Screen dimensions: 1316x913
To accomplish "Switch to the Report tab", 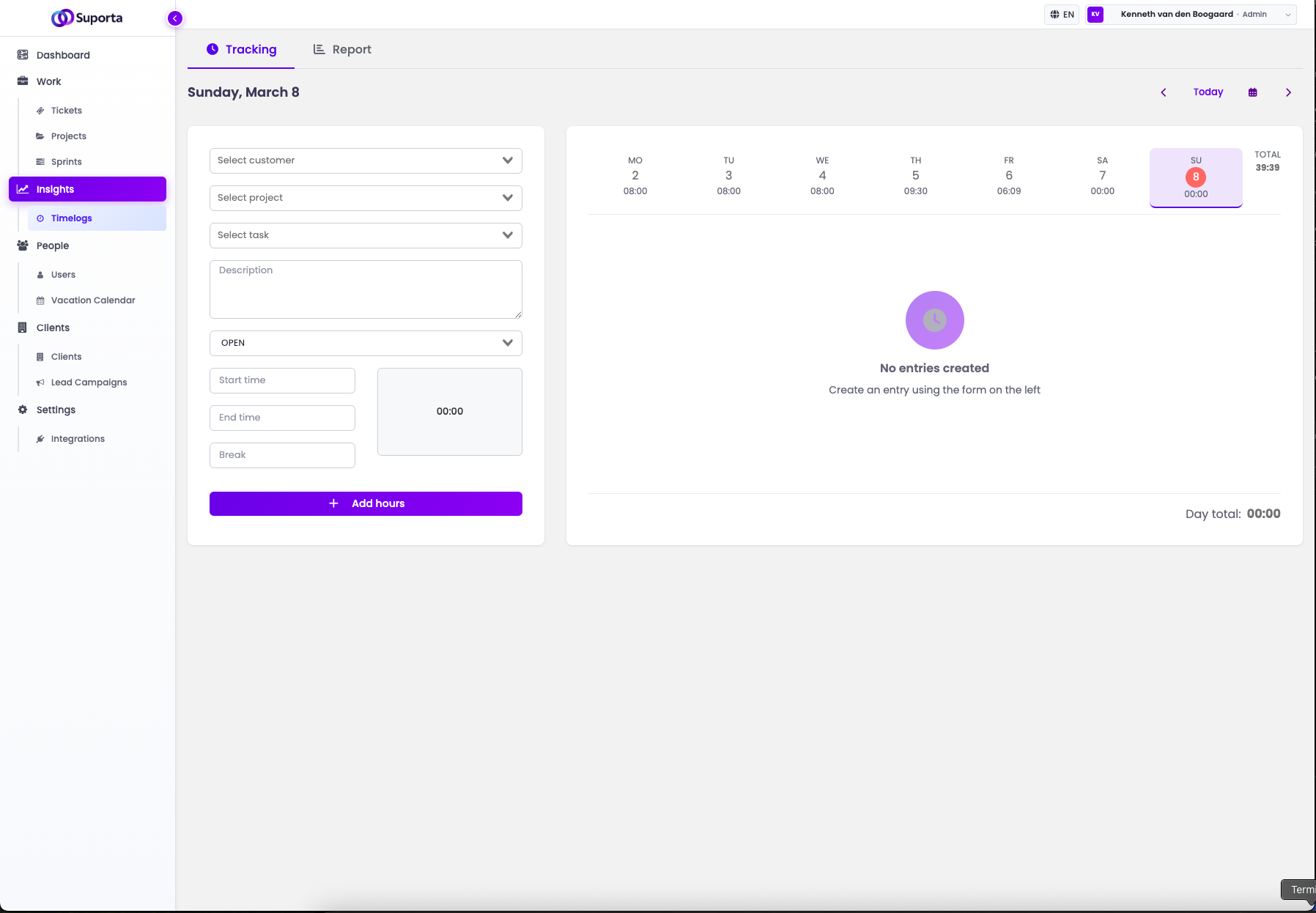I will point(342,50).
